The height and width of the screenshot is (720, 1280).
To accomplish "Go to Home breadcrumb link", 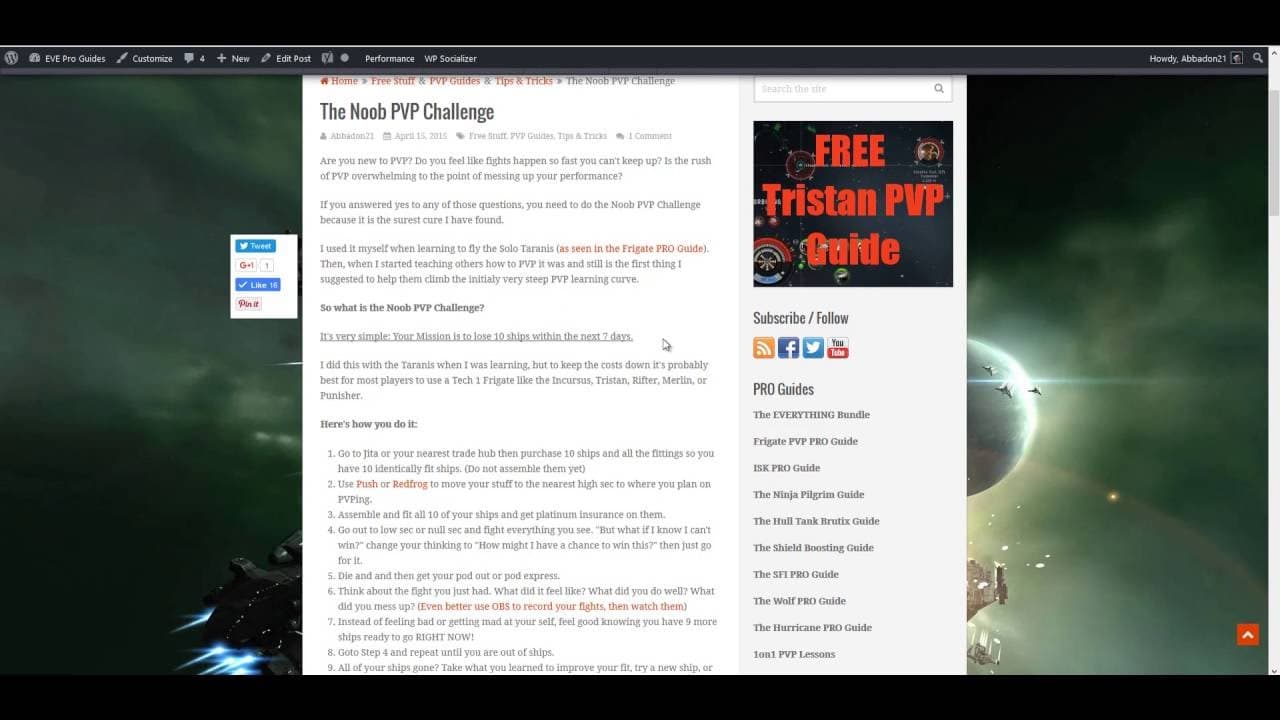I will (x=339, y=81).
